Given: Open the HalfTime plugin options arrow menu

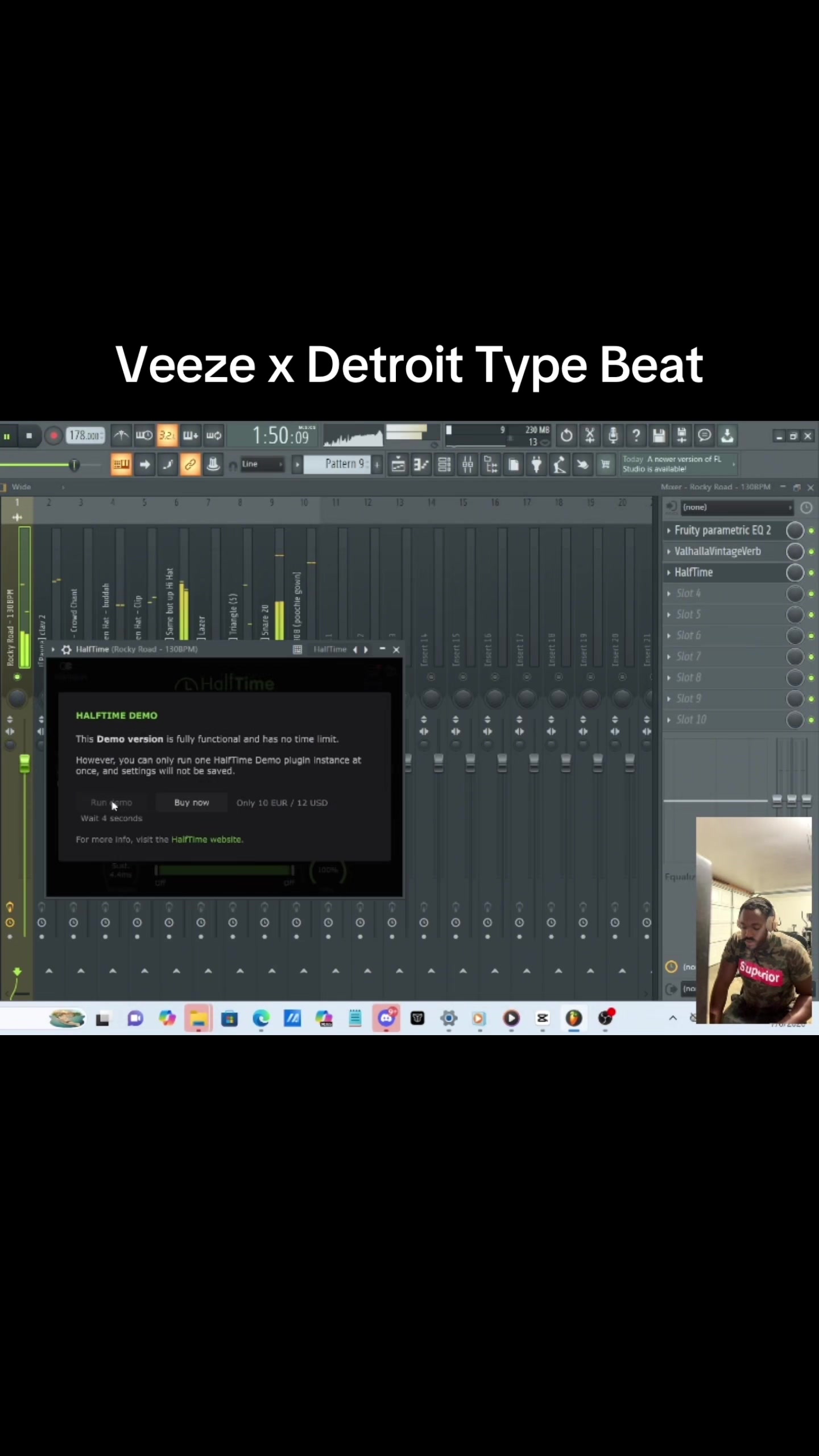Looking at the screenshot, I should (x=53, y=650).
